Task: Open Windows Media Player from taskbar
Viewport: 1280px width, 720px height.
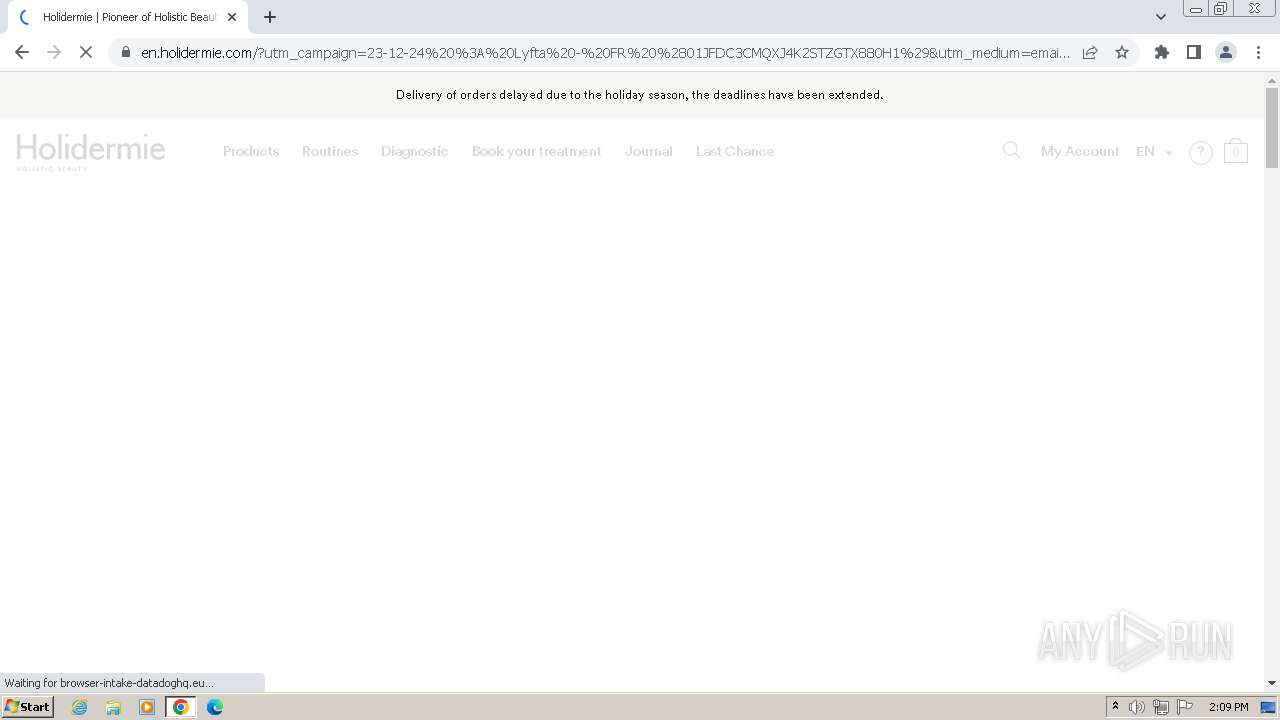Action: pyautogui.click(x=147, y=707)
